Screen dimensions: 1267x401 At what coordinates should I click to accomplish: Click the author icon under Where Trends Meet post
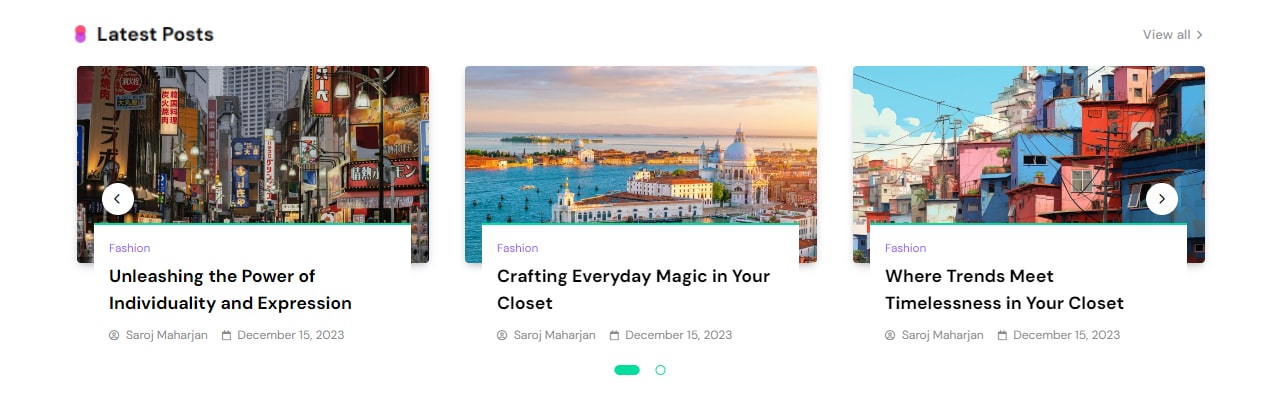[890, 335]
